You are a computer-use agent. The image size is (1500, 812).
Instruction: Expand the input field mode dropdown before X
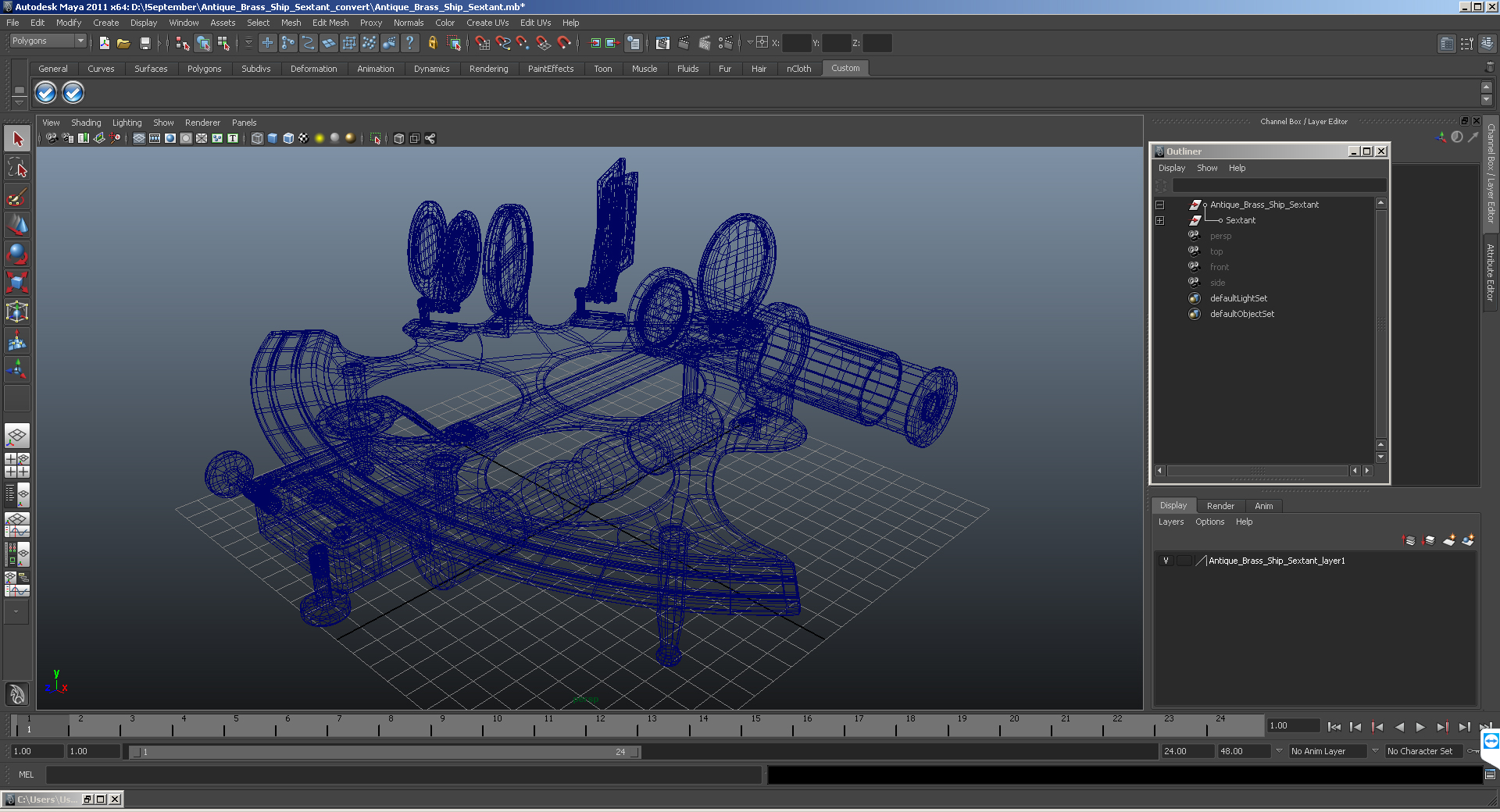coord(750,43)
